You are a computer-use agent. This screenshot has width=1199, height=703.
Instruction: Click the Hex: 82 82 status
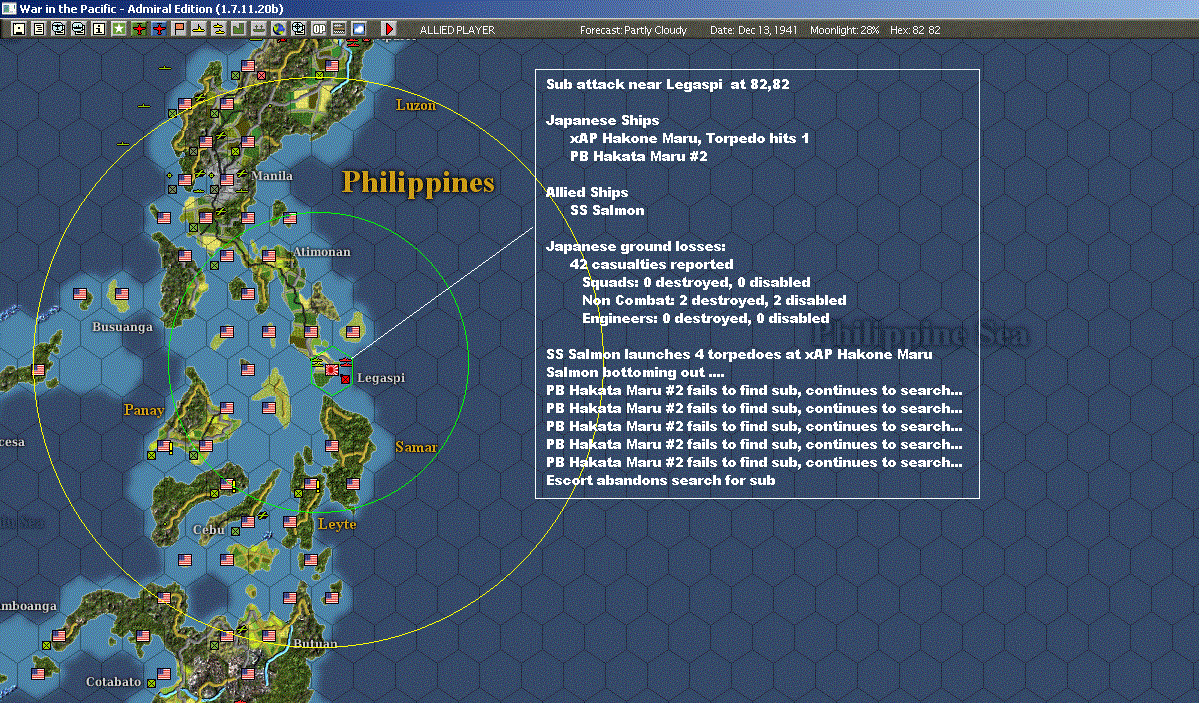pos(915,30)
